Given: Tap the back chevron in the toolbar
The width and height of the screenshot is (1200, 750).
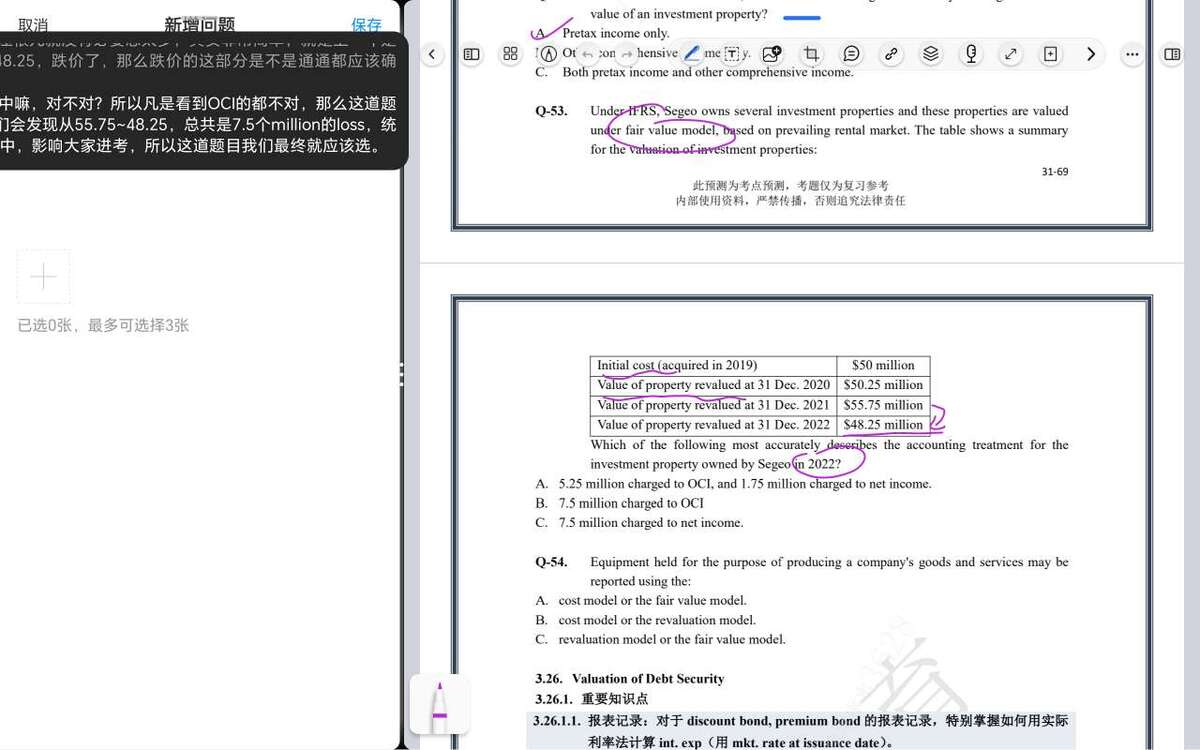Looking at the screenshot, I should pos(432,54).
